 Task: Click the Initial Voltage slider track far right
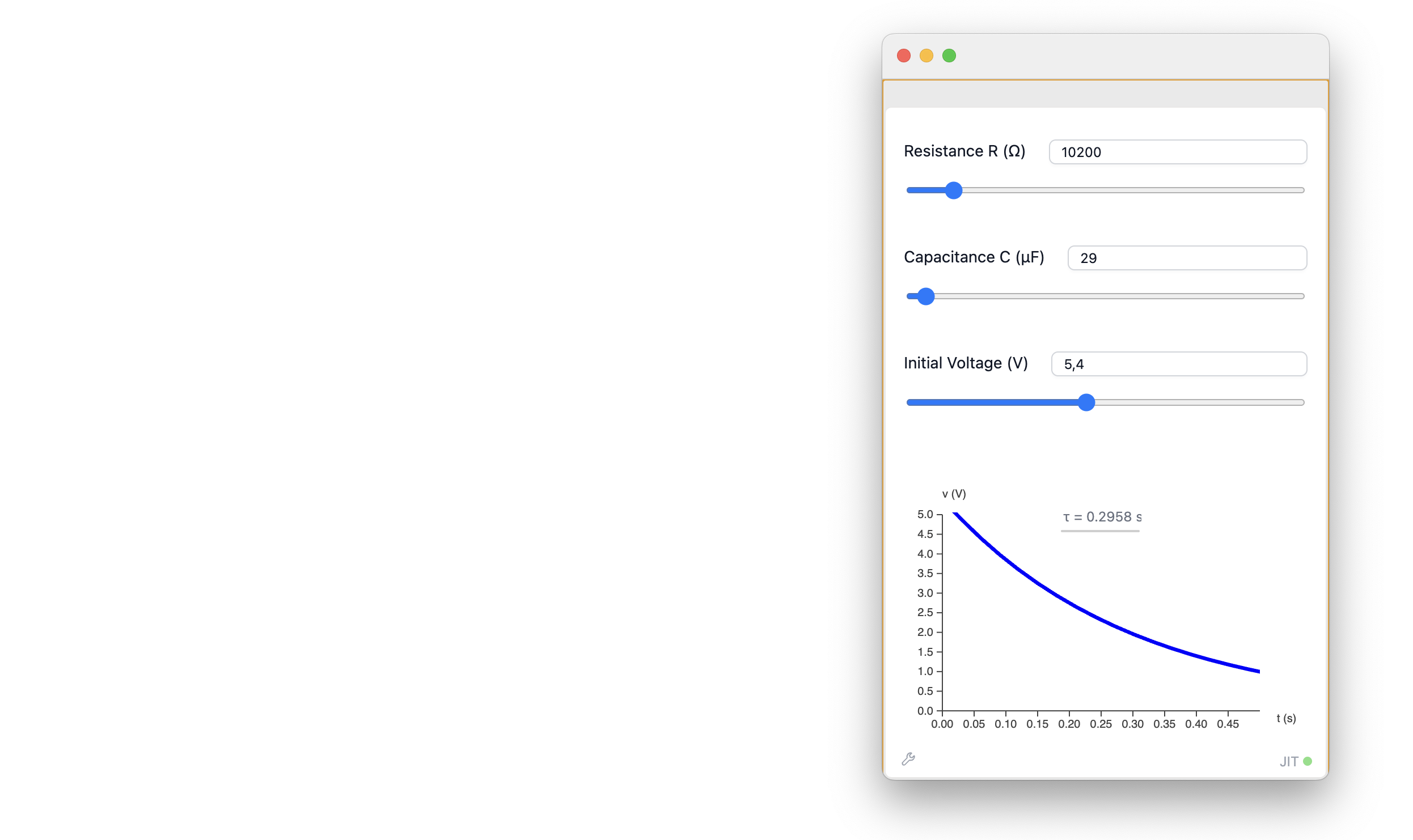point(1296,402)
